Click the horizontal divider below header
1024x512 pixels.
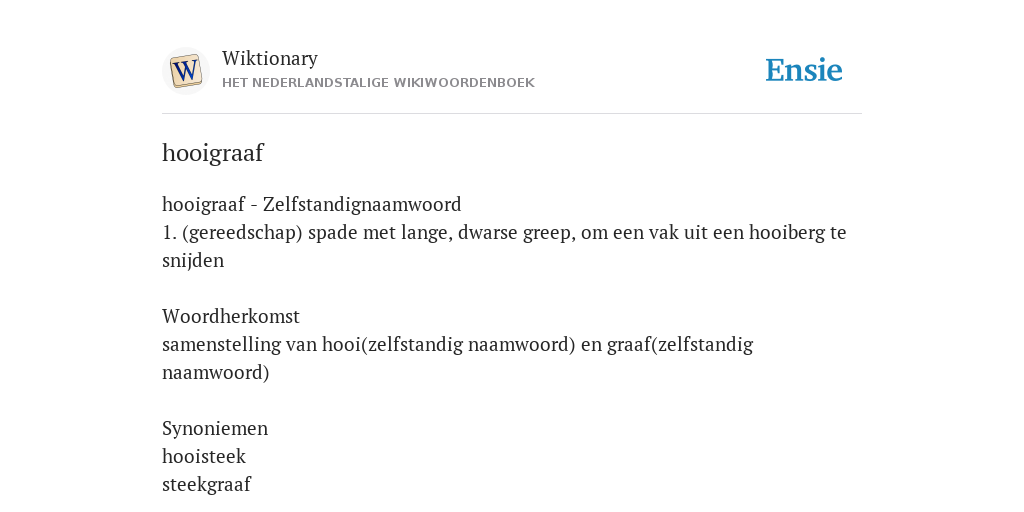coord(512,114)
